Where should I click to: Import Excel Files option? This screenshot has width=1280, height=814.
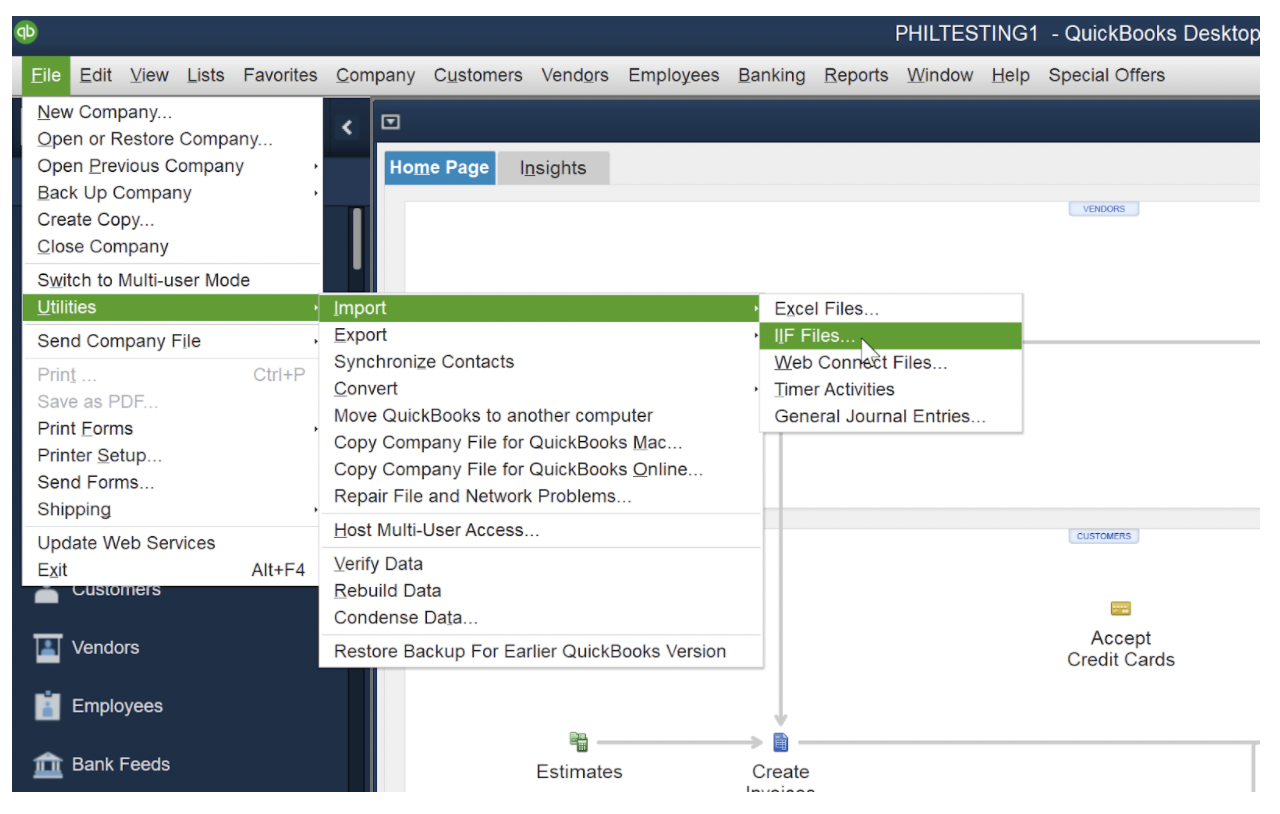coord(891,309)
